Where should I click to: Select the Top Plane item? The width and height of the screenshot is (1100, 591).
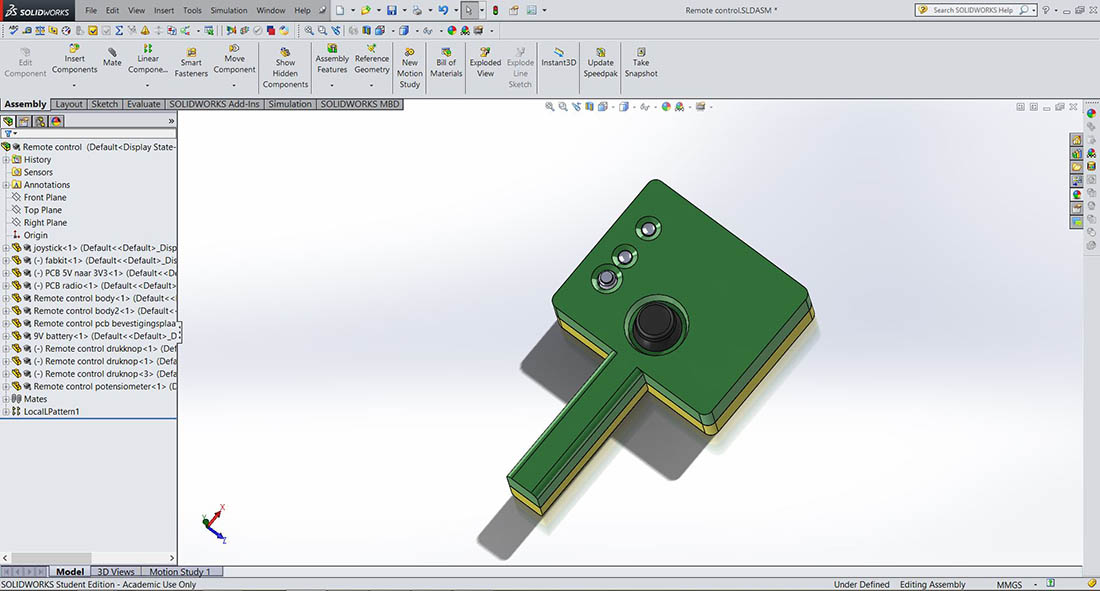pyautogui.click(x=42, y=211)
